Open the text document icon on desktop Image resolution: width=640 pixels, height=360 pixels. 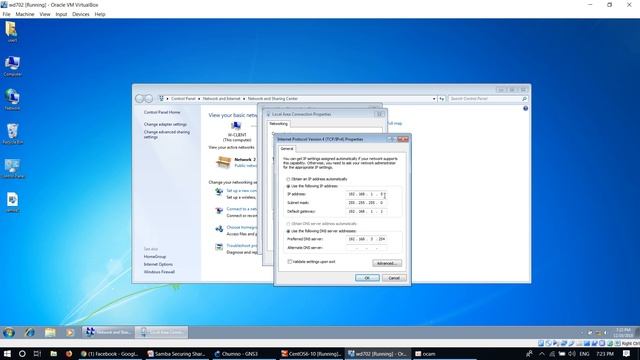[12, 202]
